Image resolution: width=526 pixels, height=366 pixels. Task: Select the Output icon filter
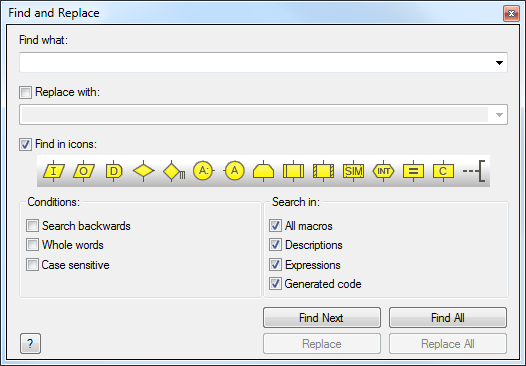[x=84, y=171]
